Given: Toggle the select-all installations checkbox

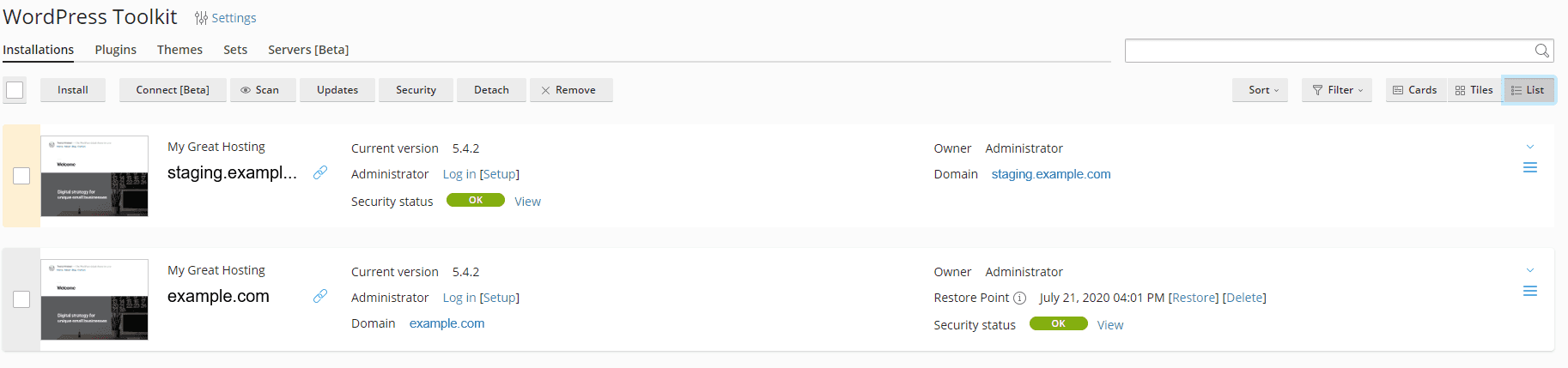Looking at the screenshot, I should 15,90.
